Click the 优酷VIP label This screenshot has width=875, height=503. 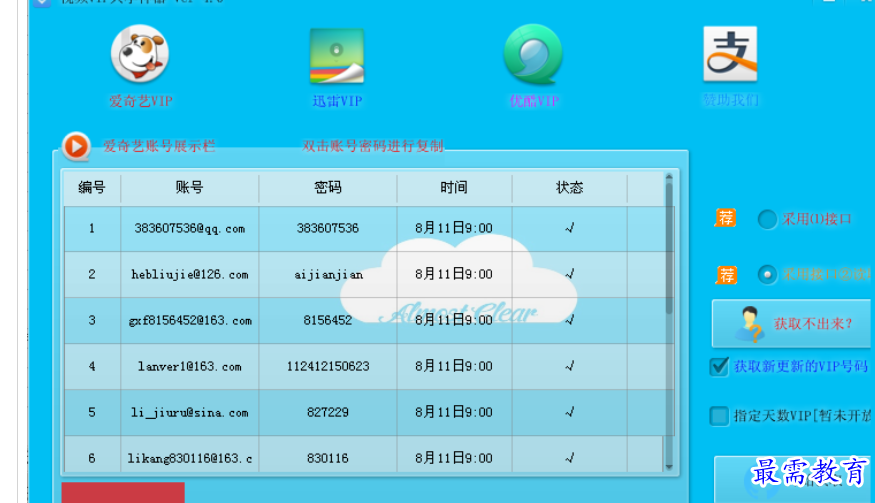[x=534, y=101]
